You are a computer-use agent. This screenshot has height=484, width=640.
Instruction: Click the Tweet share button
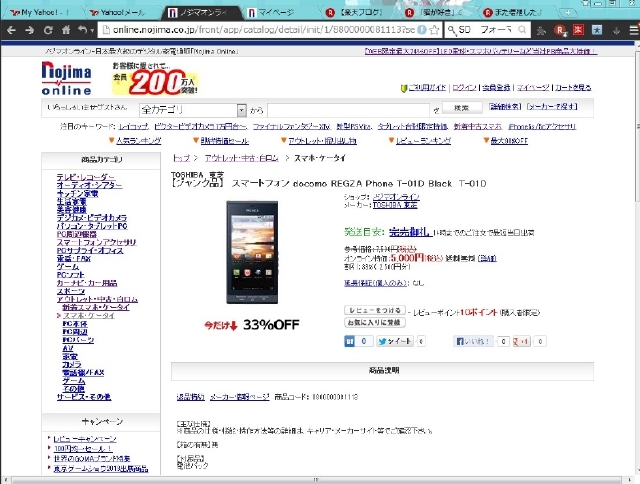[x=393, y=341]
